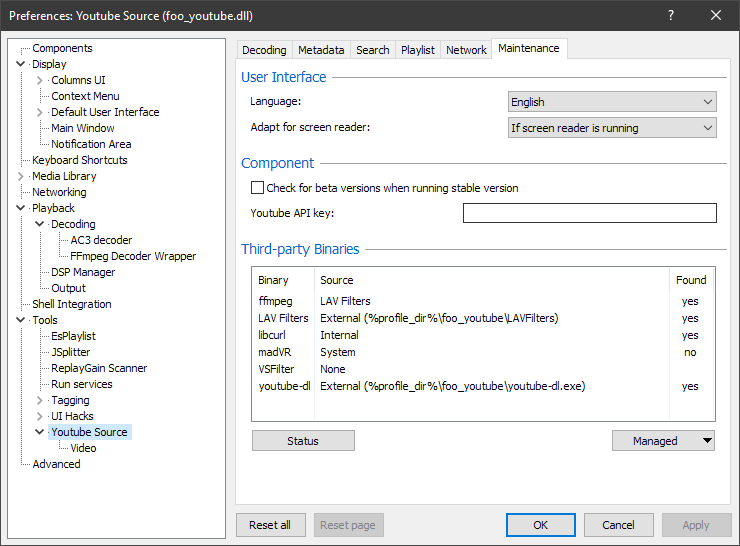The image size is (740, 546).
Task: Select Notification Area tree item
Action: [91, 144]
